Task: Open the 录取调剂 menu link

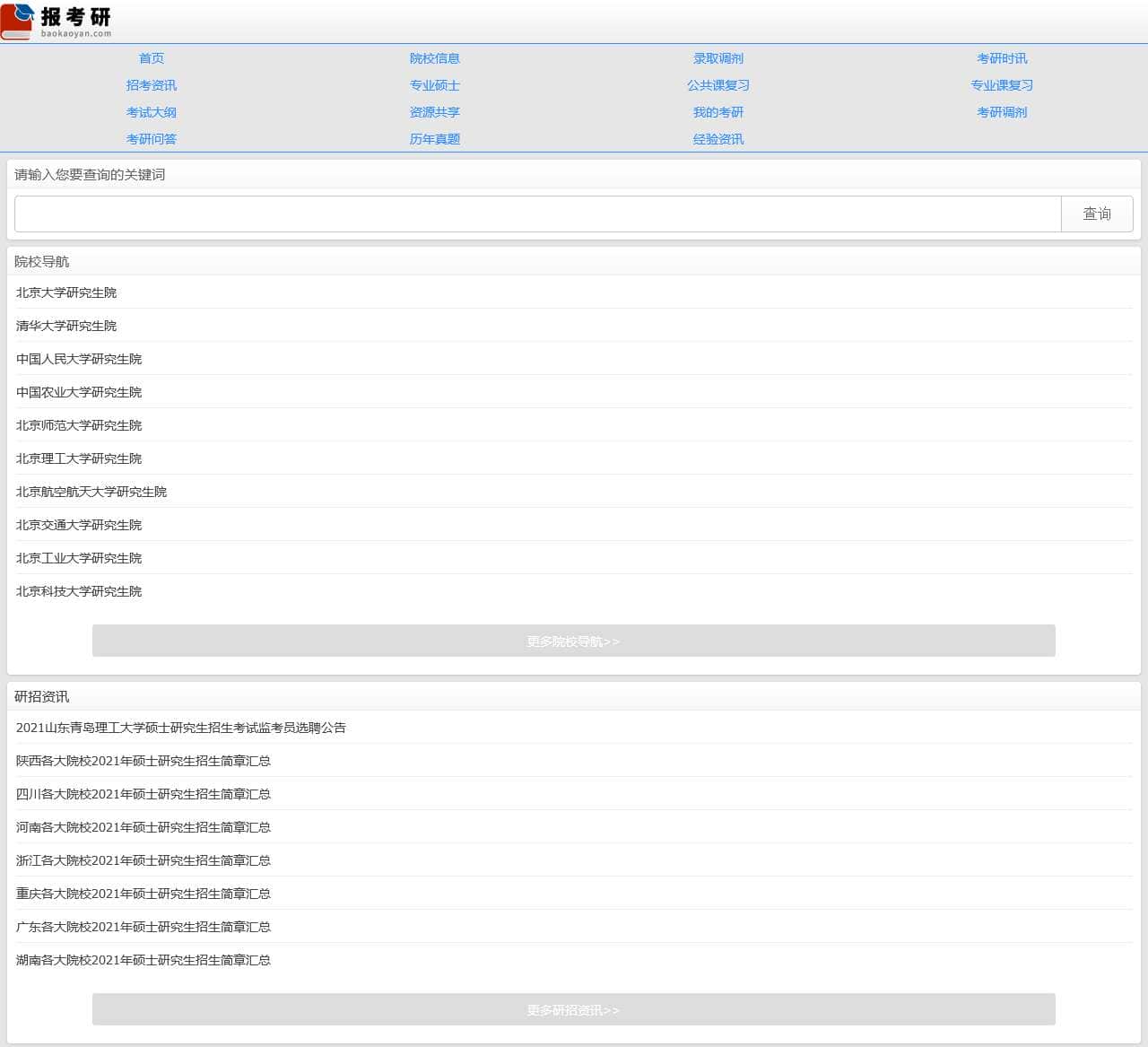Action: (x=717, y=58)
